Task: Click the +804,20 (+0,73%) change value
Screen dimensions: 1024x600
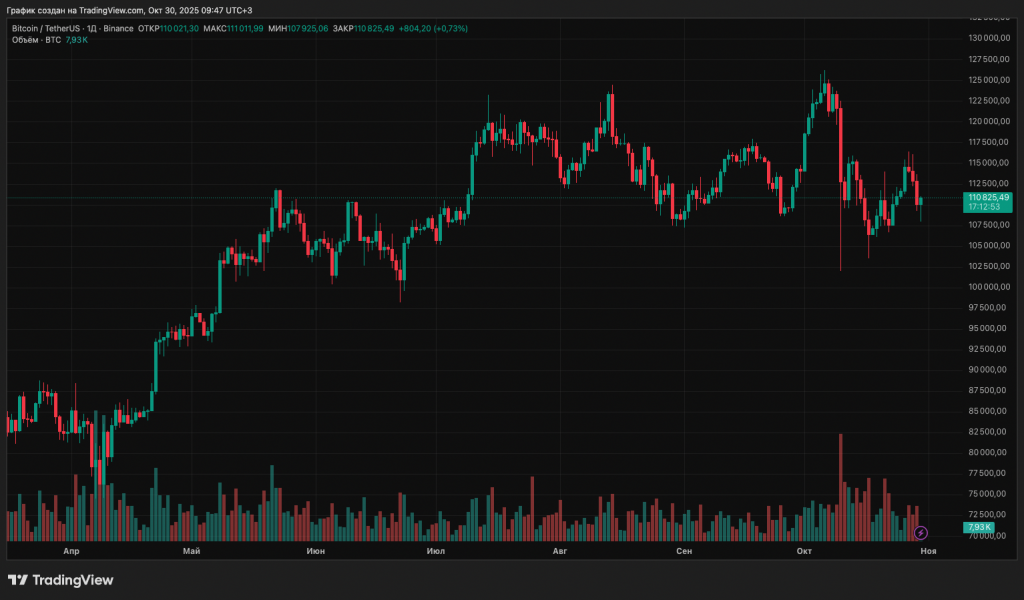Action: (433, 28)
